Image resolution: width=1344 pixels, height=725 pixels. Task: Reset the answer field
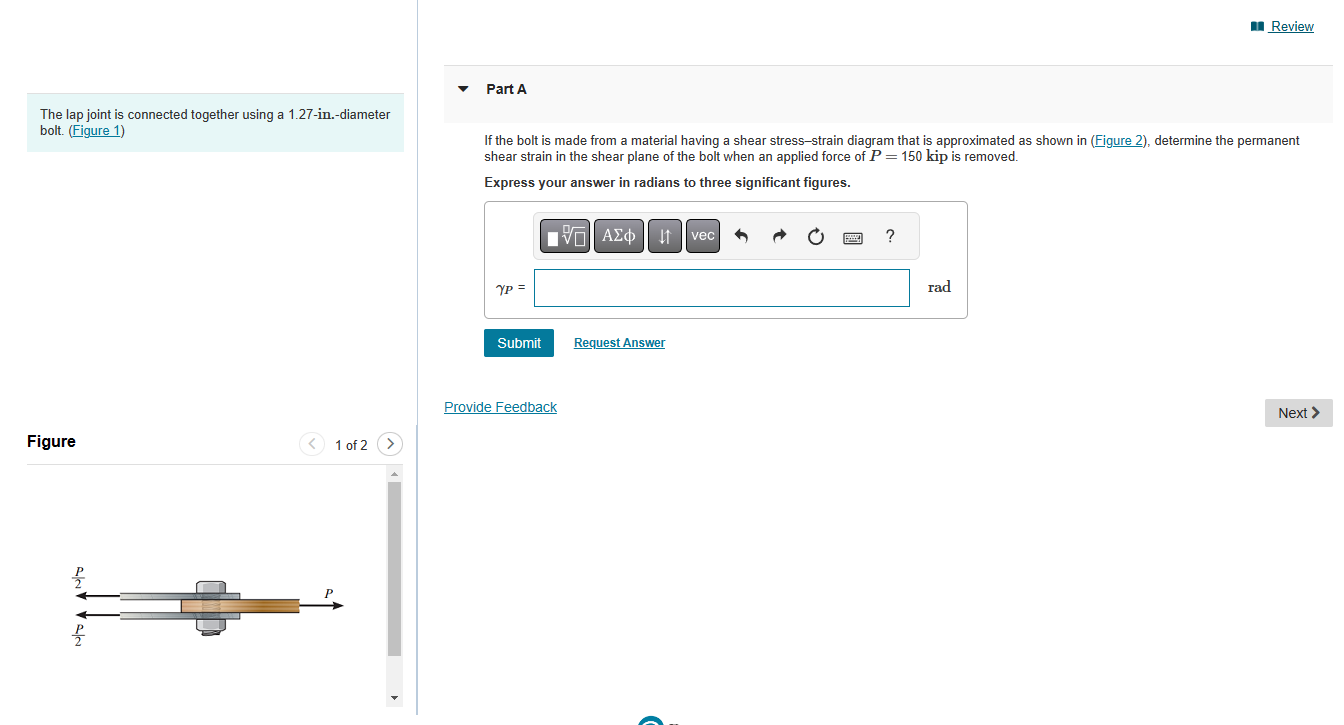pos(816,237)
